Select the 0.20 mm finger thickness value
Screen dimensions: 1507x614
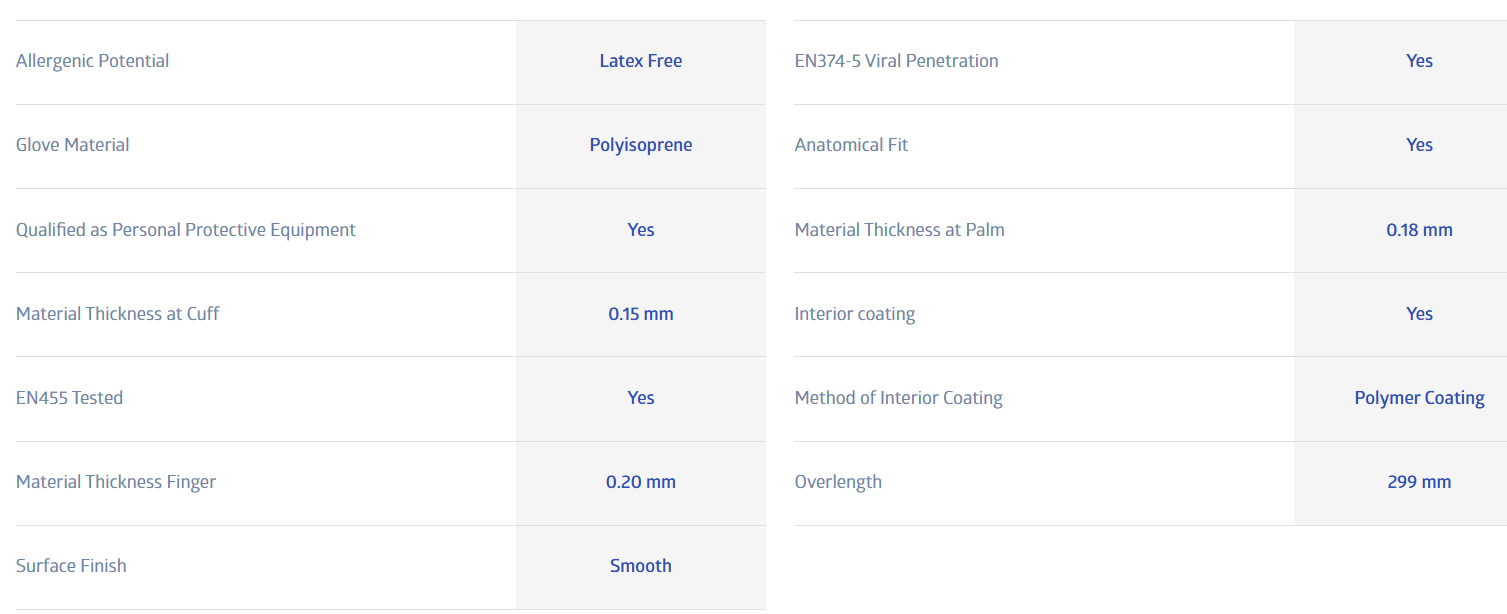point(640,482)
